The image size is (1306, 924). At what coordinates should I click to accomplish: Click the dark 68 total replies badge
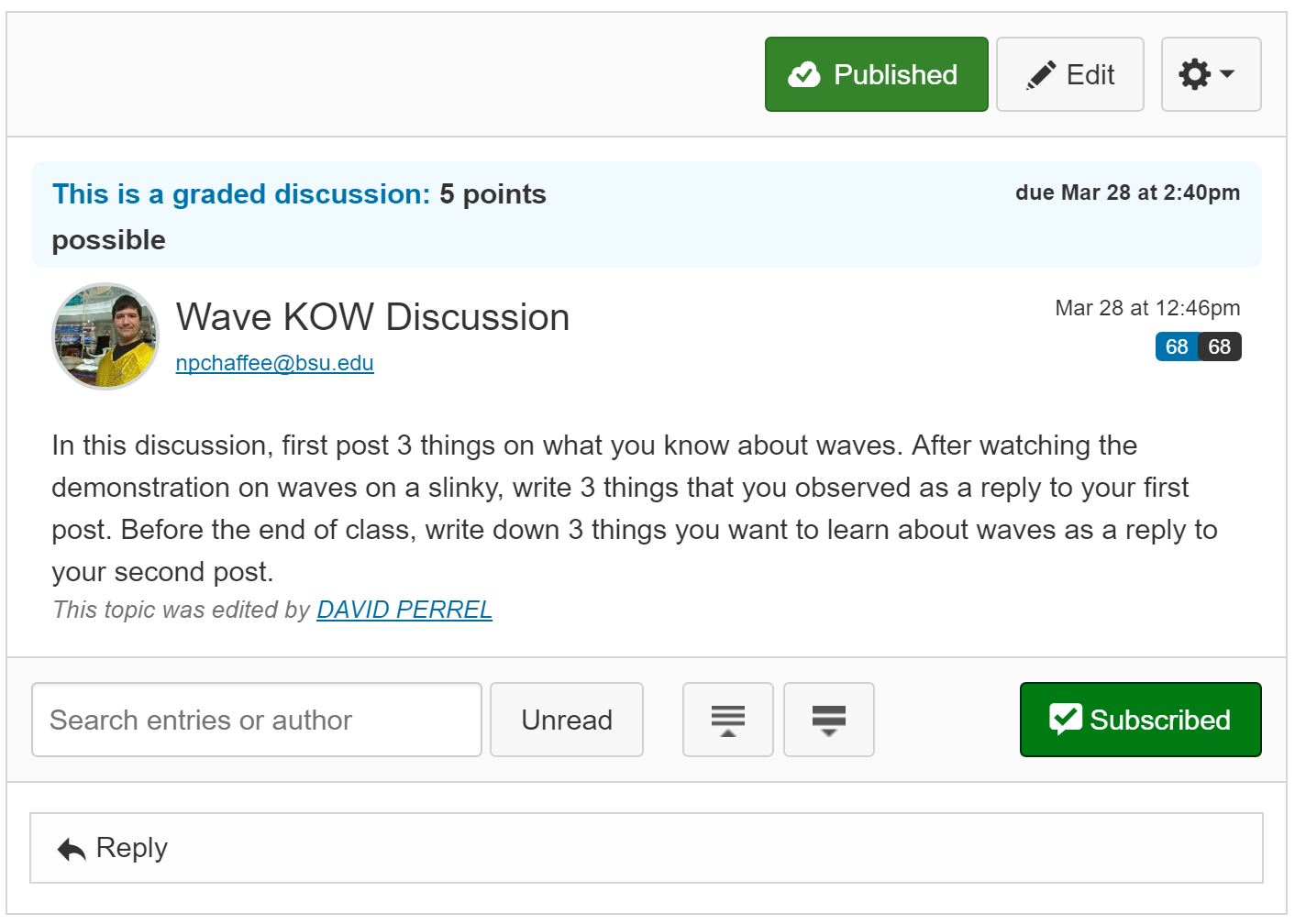click(1220, 346)
